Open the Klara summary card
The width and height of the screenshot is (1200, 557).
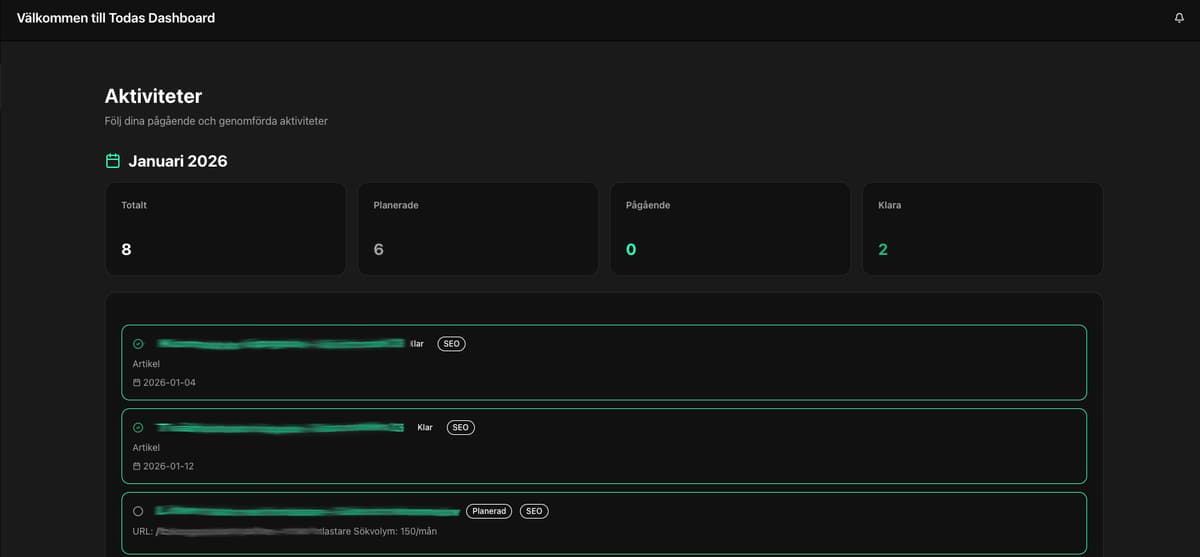coord(982,229)
